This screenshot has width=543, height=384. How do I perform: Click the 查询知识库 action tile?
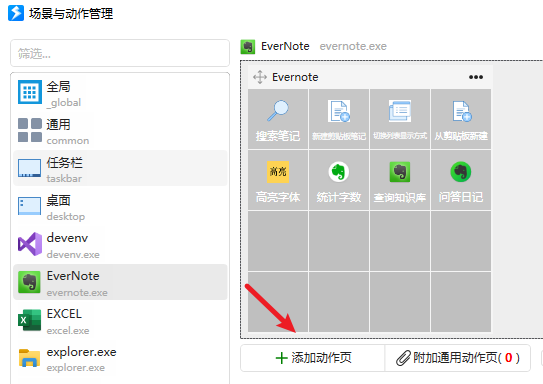click(400, 180)
